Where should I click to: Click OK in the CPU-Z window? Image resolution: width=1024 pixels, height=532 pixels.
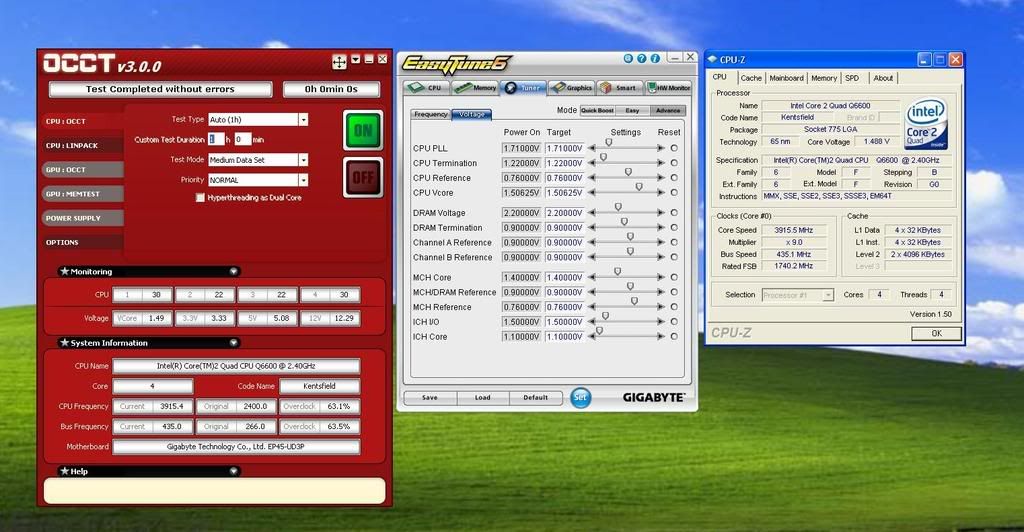click(936, 334)
